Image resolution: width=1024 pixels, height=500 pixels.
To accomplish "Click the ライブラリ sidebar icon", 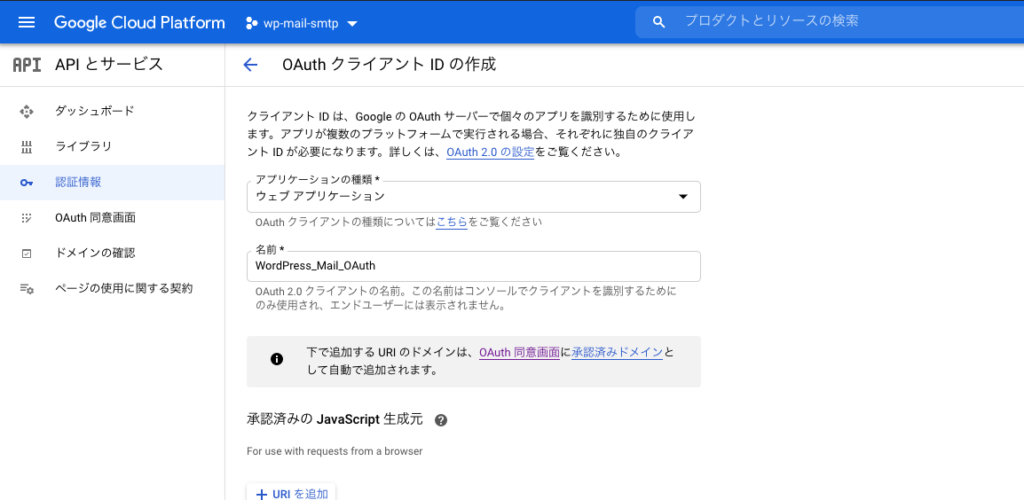I will tap(27, 147).
